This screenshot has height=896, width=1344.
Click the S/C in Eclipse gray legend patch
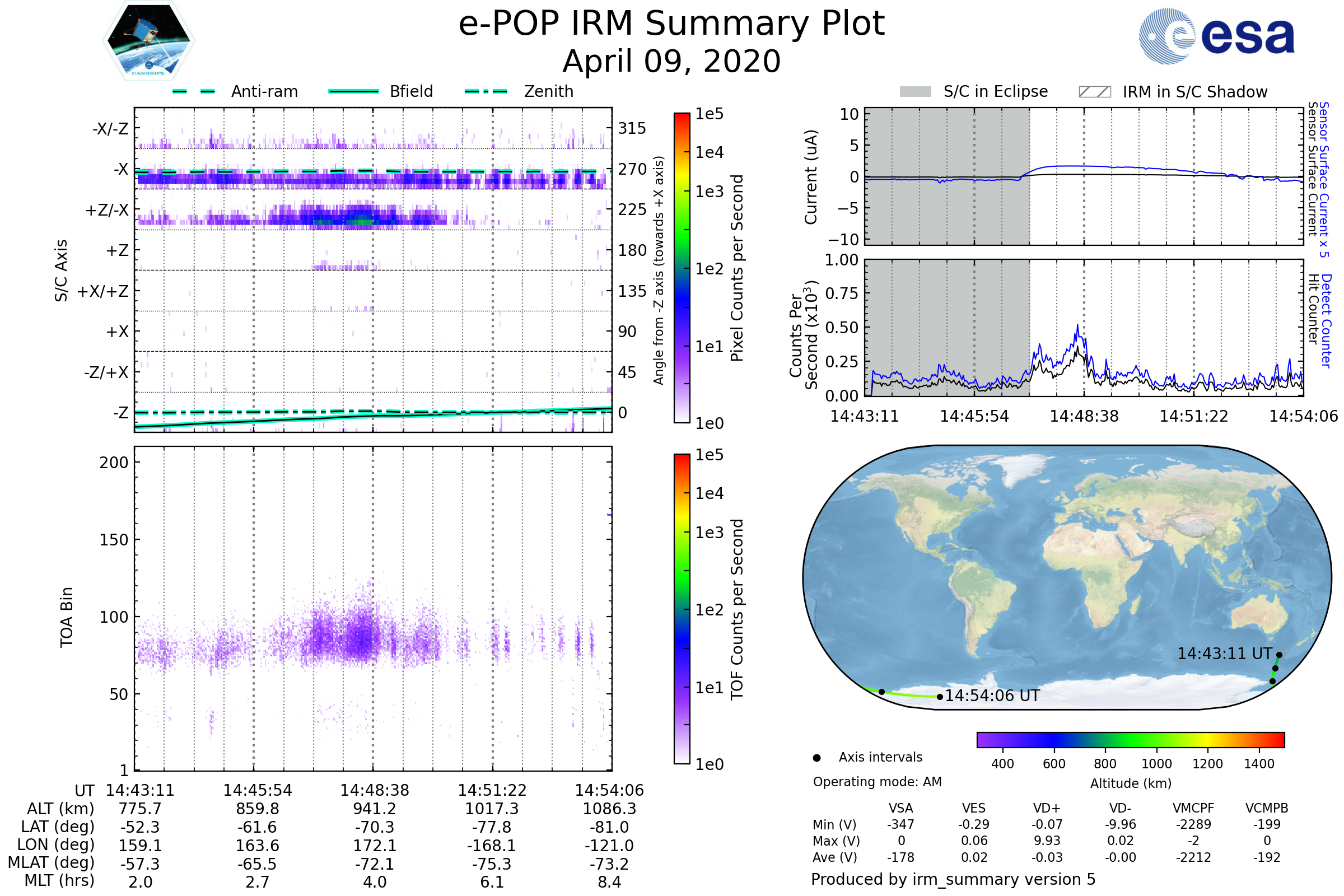point(916,92)
